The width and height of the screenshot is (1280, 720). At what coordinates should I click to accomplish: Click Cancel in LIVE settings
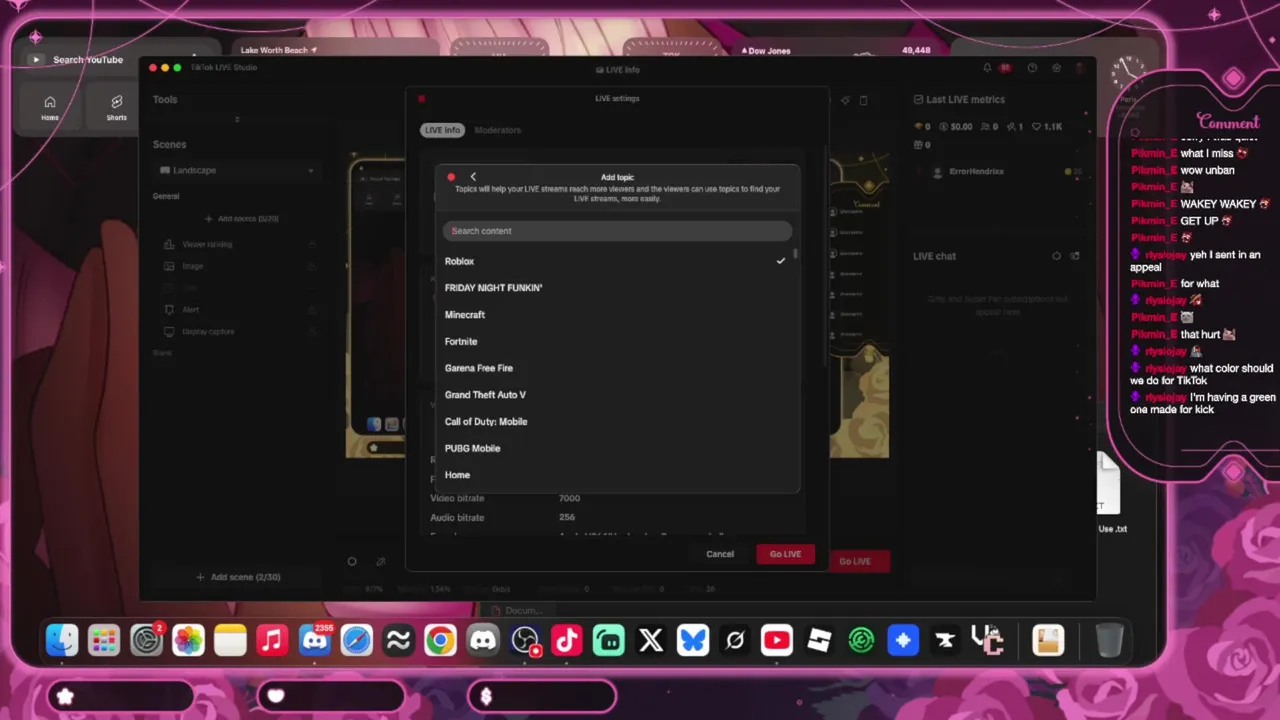pos(720,554)
